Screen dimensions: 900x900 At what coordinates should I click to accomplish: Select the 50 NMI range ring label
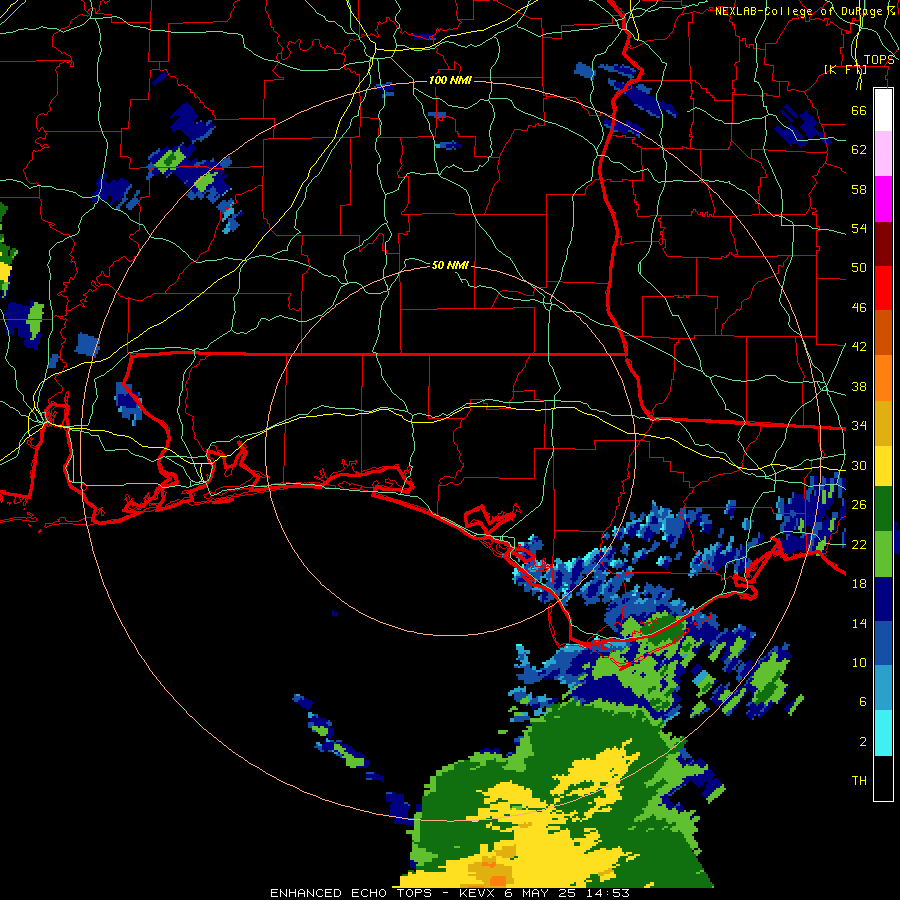click(450, 265)
